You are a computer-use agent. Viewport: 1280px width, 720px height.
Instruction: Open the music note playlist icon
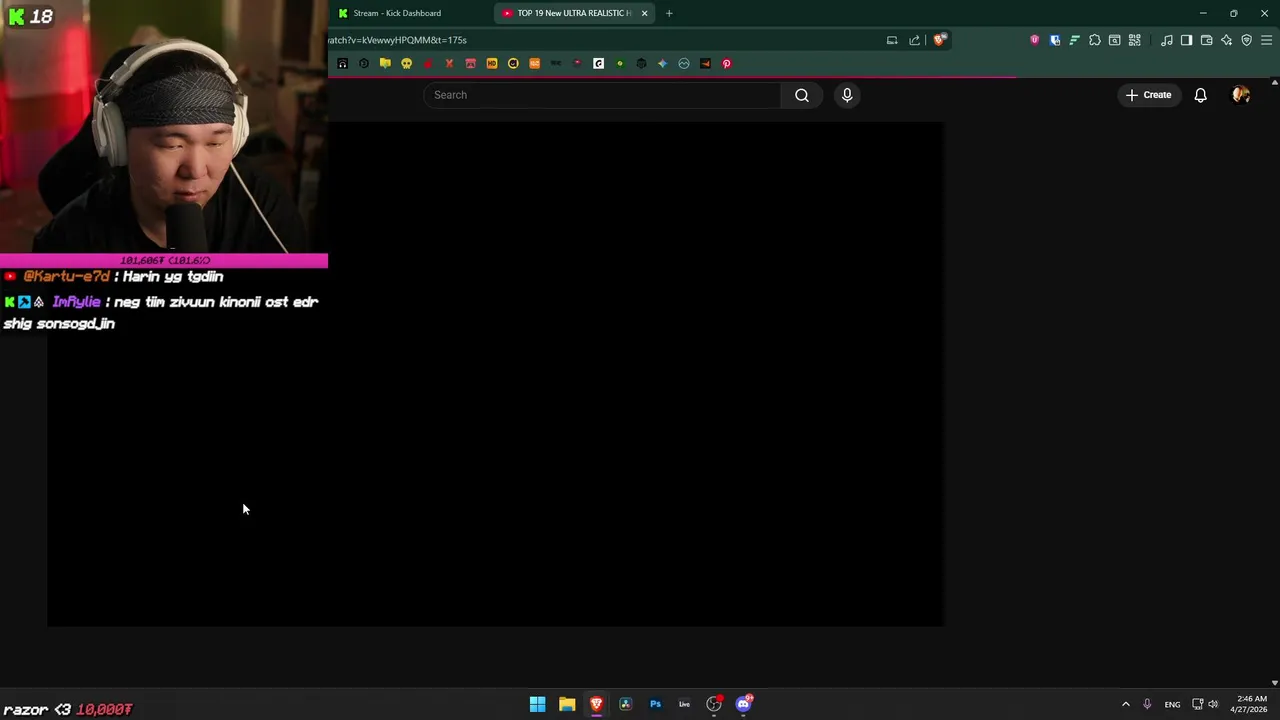(x=1167, y=40)
